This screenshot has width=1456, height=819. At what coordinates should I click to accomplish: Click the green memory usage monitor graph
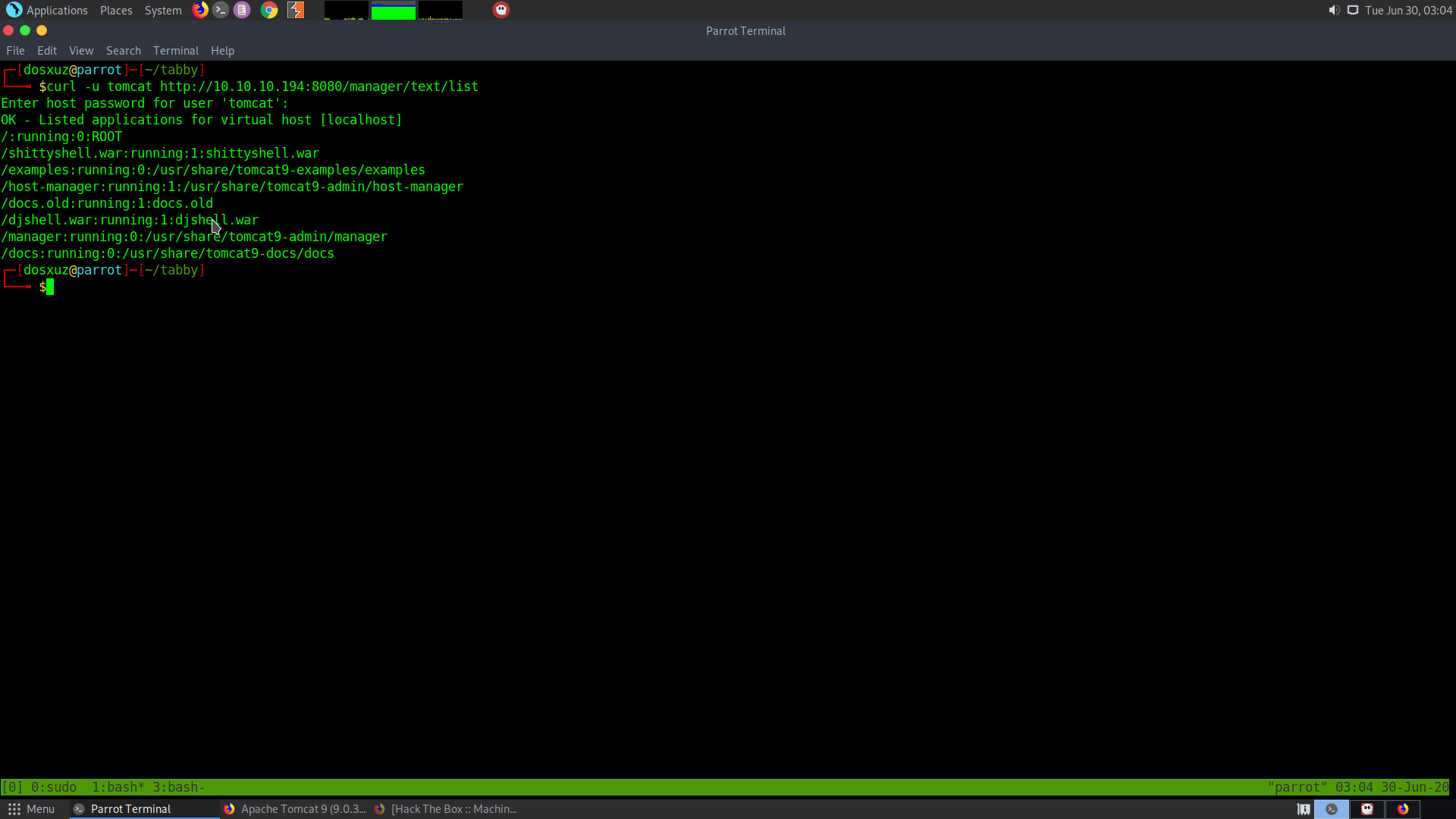(393, 11)
